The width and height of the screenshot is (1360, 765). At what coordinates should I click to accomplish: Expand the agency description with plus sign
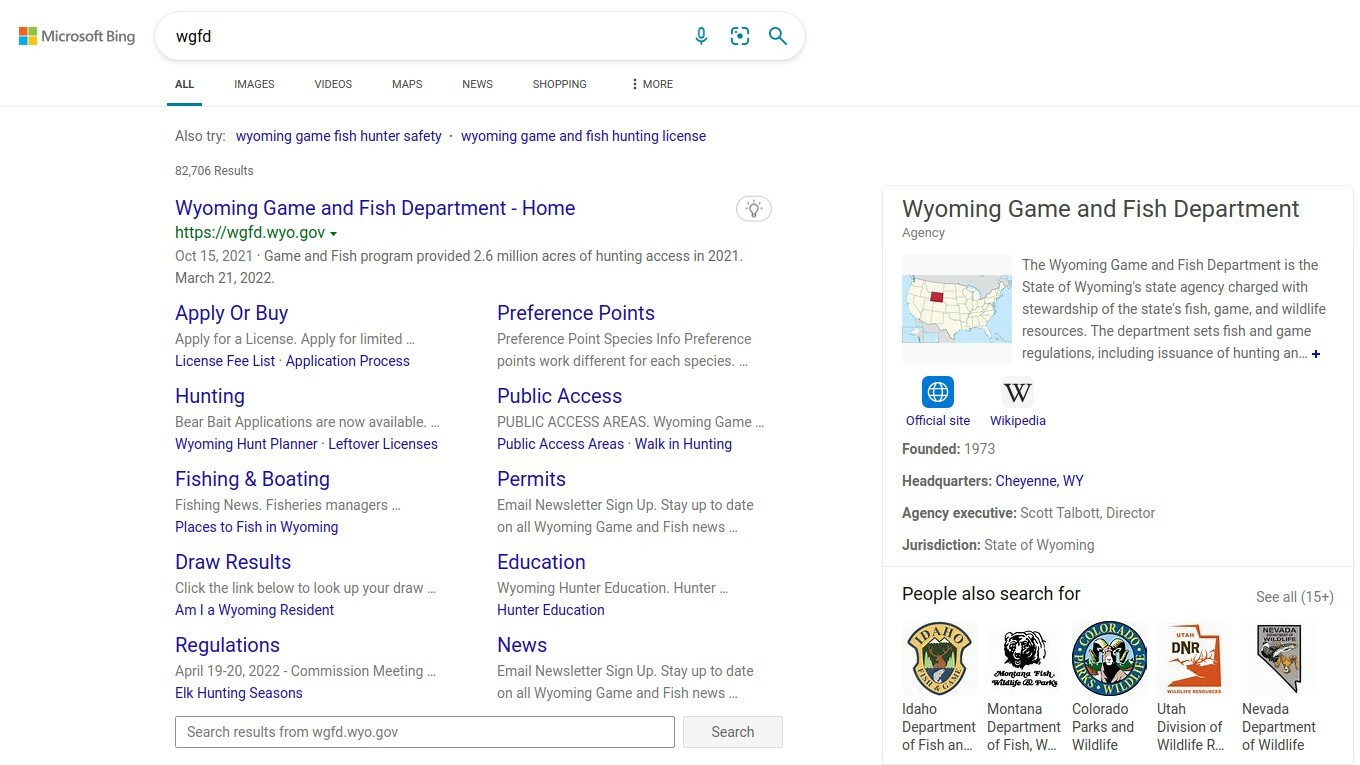coord(1316,354)
